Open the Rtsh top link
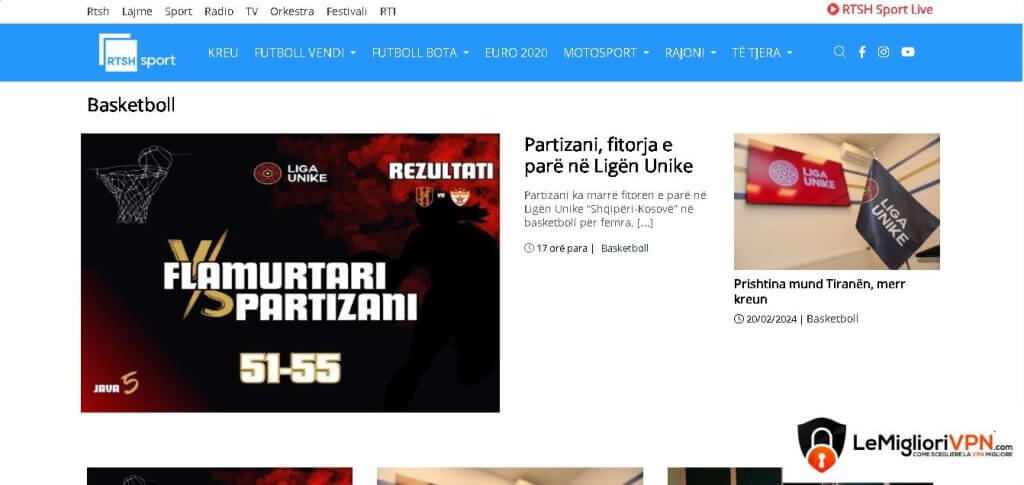 click(98, 11)
